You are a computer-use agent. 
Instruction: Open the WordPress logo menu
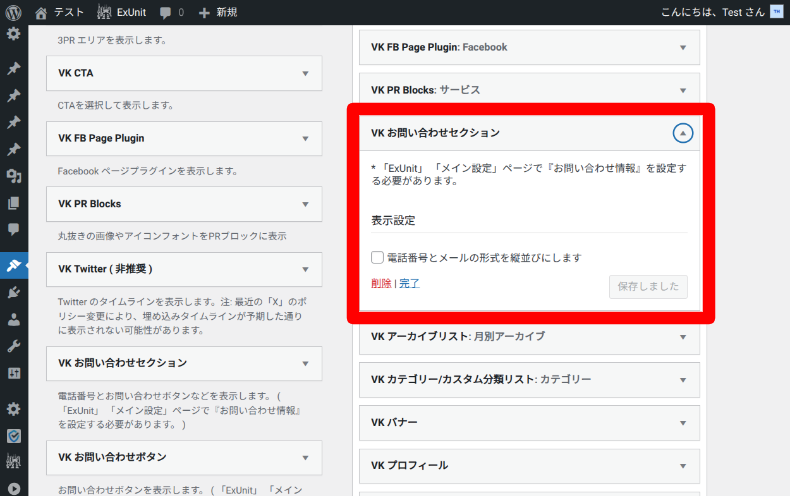(14, 12)
